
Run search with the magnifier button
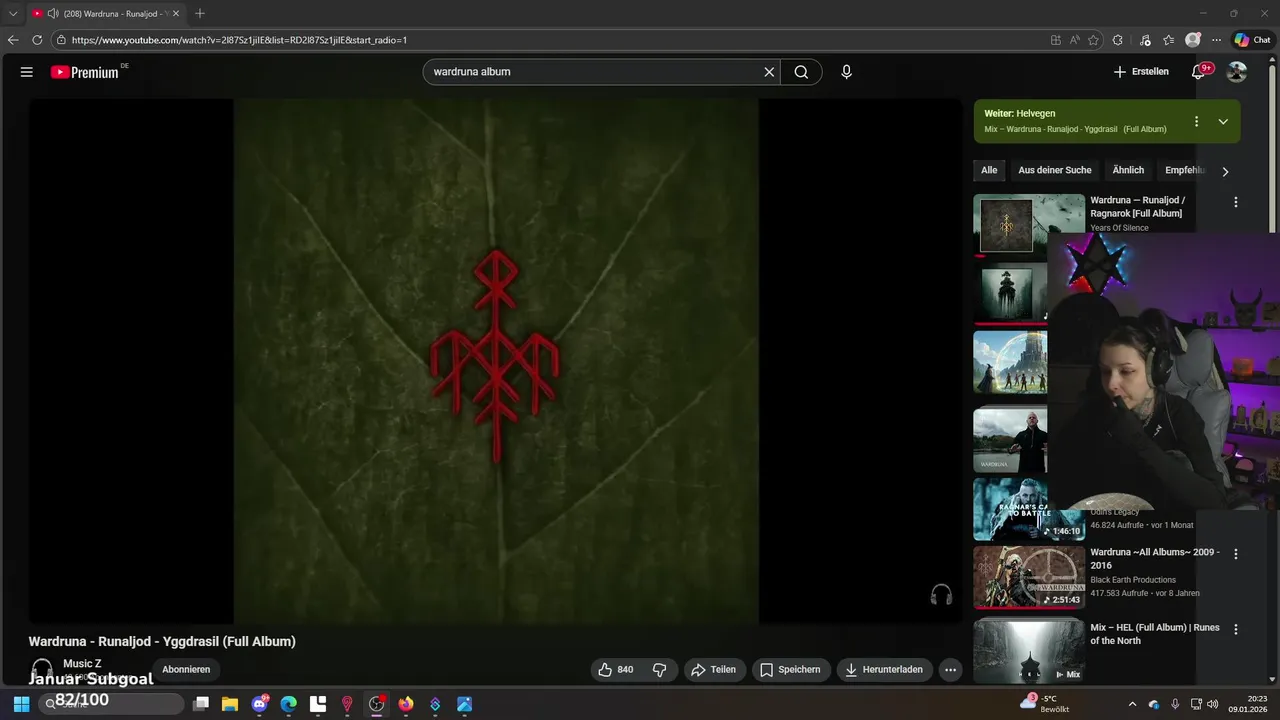(x=801, y=72)
